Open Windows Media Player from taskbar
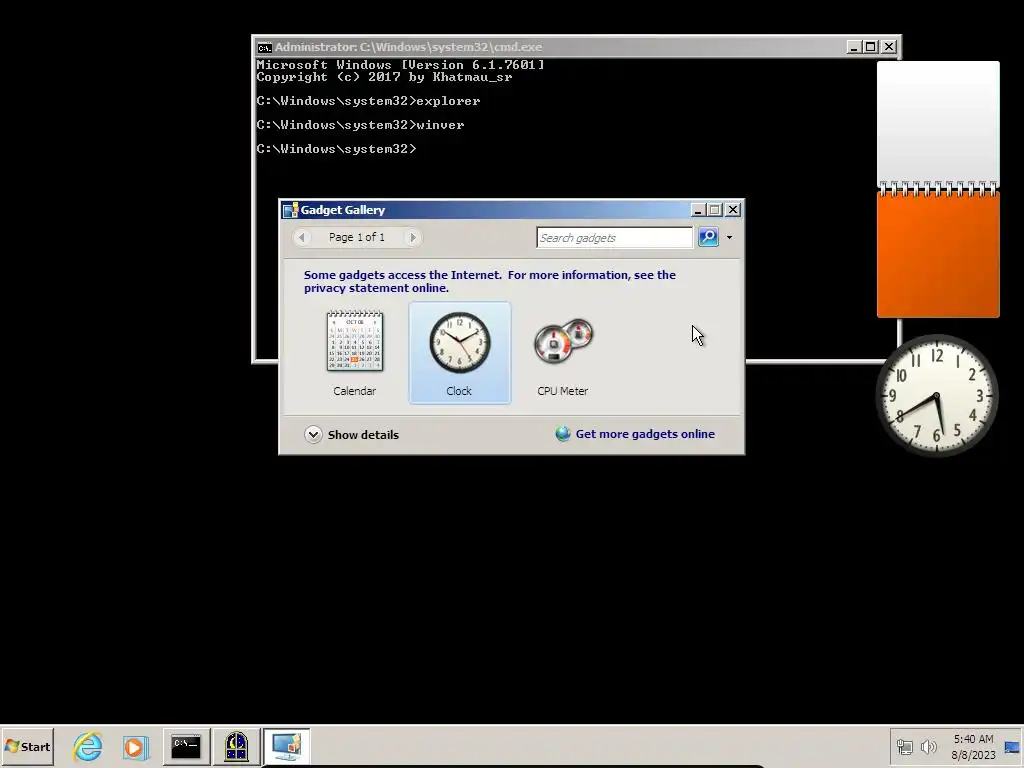 click(x=136, y=746)
